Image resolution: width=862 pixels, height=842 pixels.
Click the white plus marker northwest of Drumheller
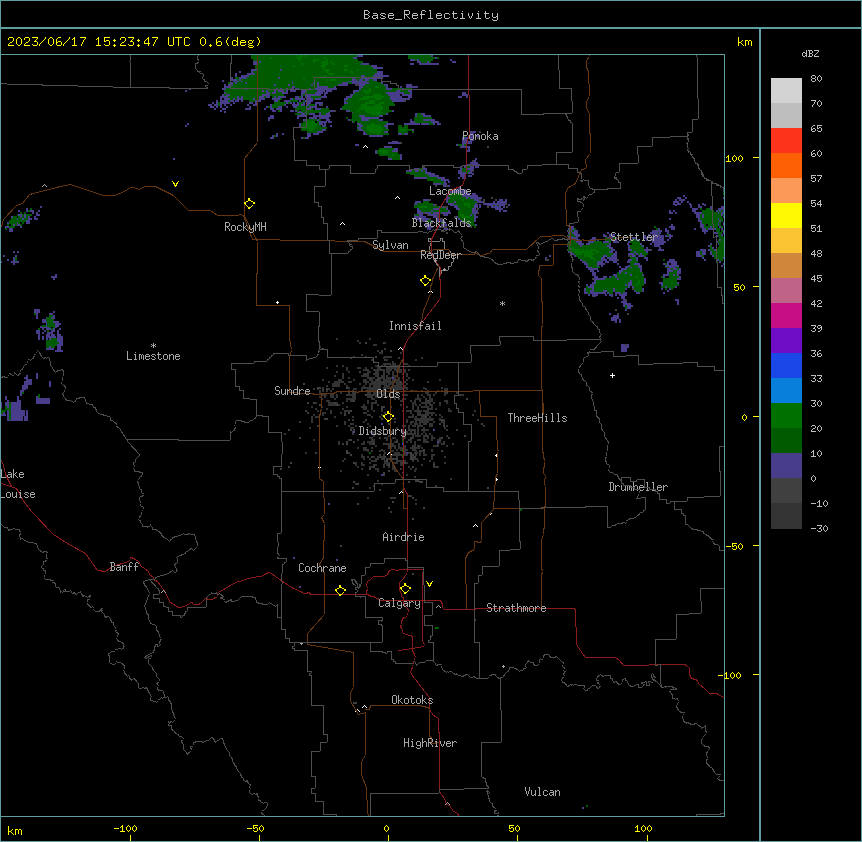pyautogui.click(x=612, y=375)
